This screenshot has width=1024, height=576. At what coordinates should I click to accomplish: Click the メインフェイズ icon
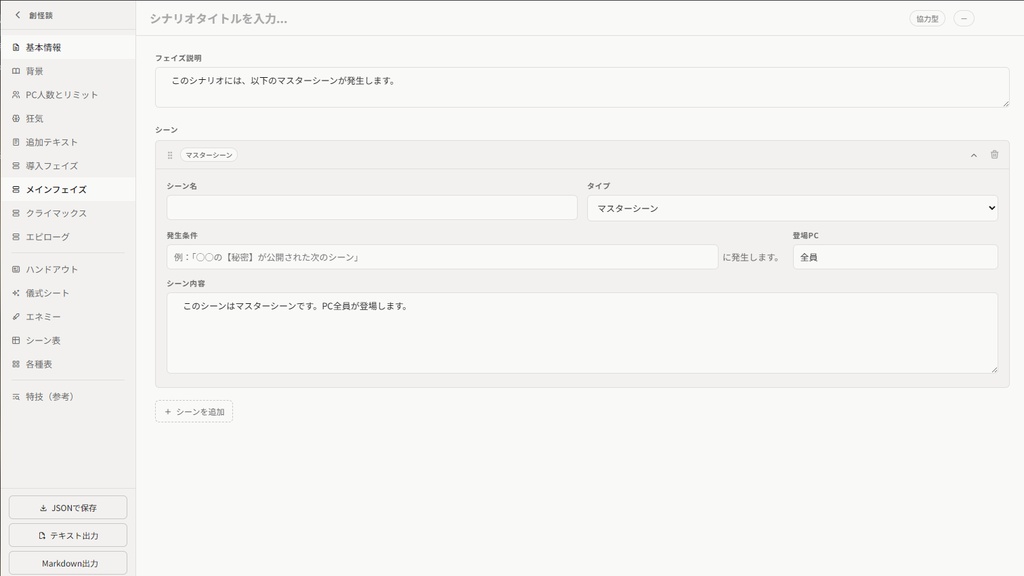pos(16,189)
